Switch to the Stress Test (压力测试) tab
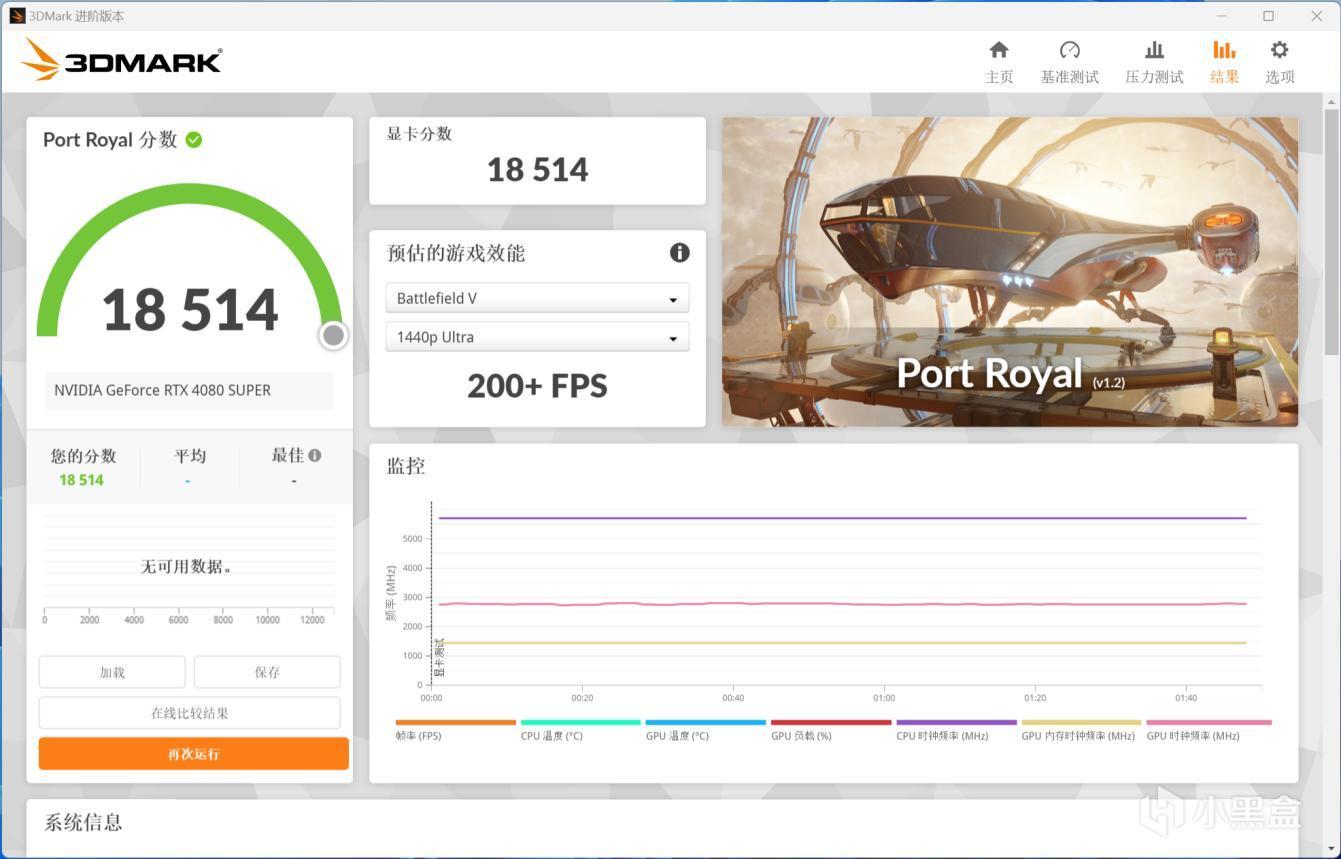1341x859 pixels. coord(1154,62)
